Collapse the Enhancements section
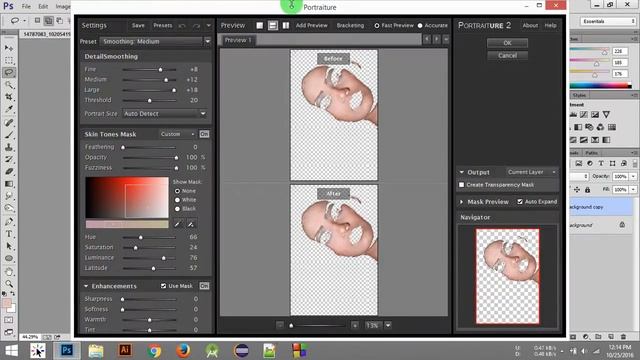The width and height of the screenshot is (640, 360). pyautogui.click(x=86, y=286)
